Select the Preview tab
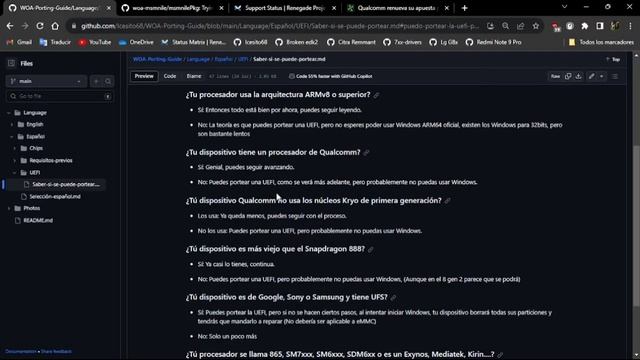The width and height of the screenshot is (640, 360). click(x=144, y=76)
